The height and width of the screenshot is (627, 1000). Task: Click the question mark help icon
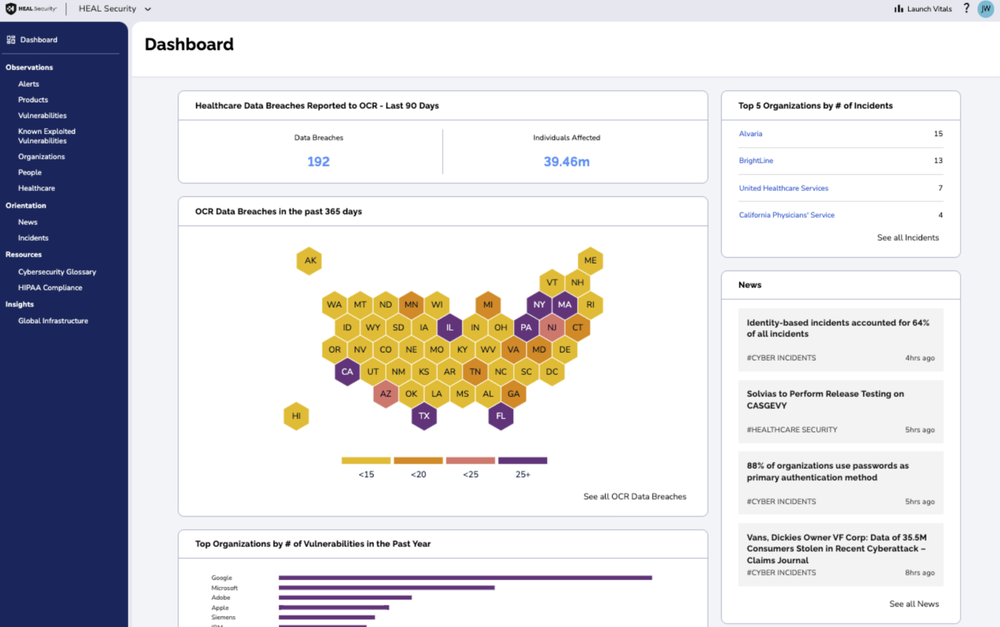[965, 8]
